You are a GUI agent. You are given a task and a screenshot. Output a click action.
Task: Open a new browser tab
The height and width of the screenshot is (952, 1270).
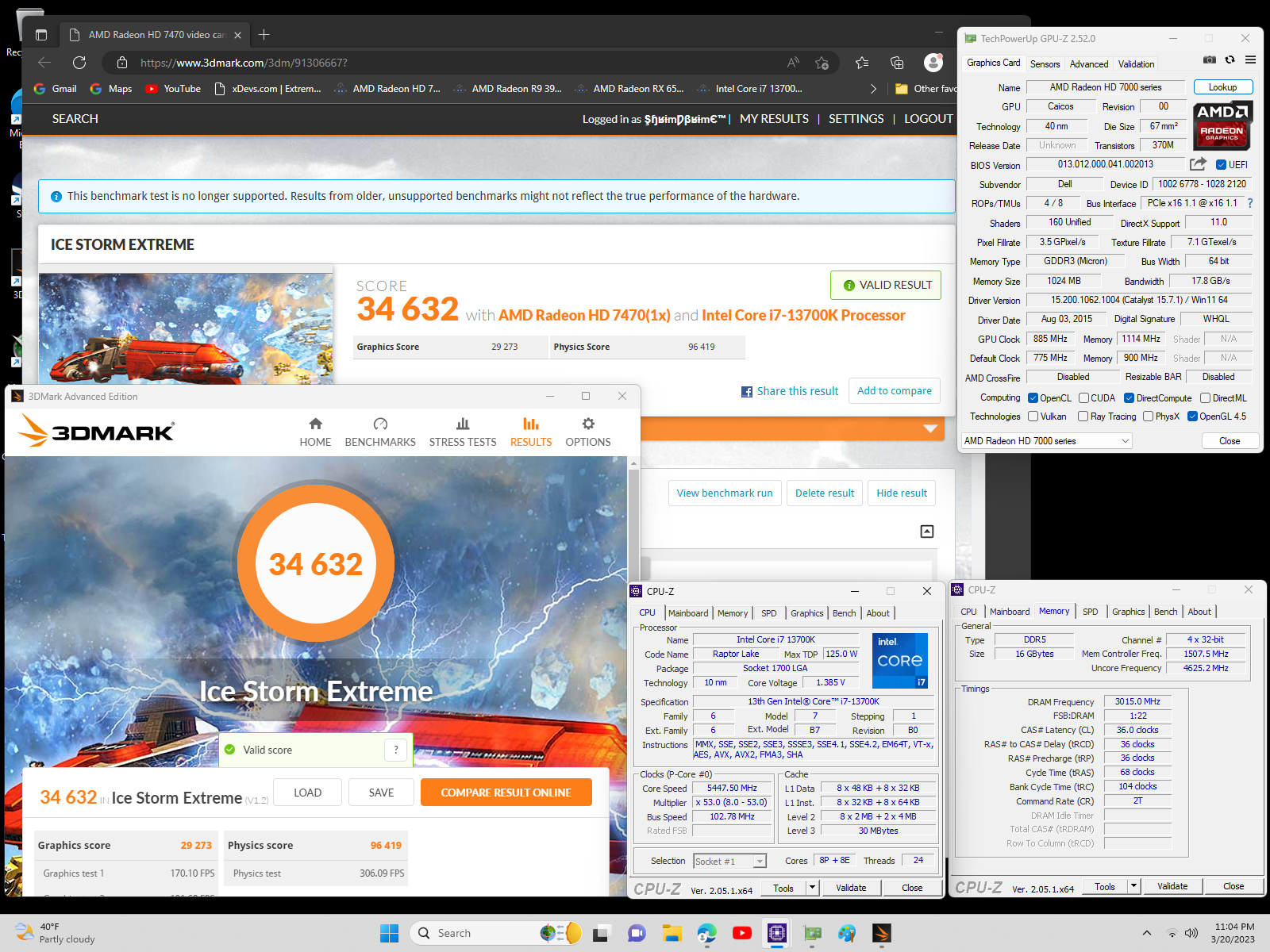tap(264, 34)
